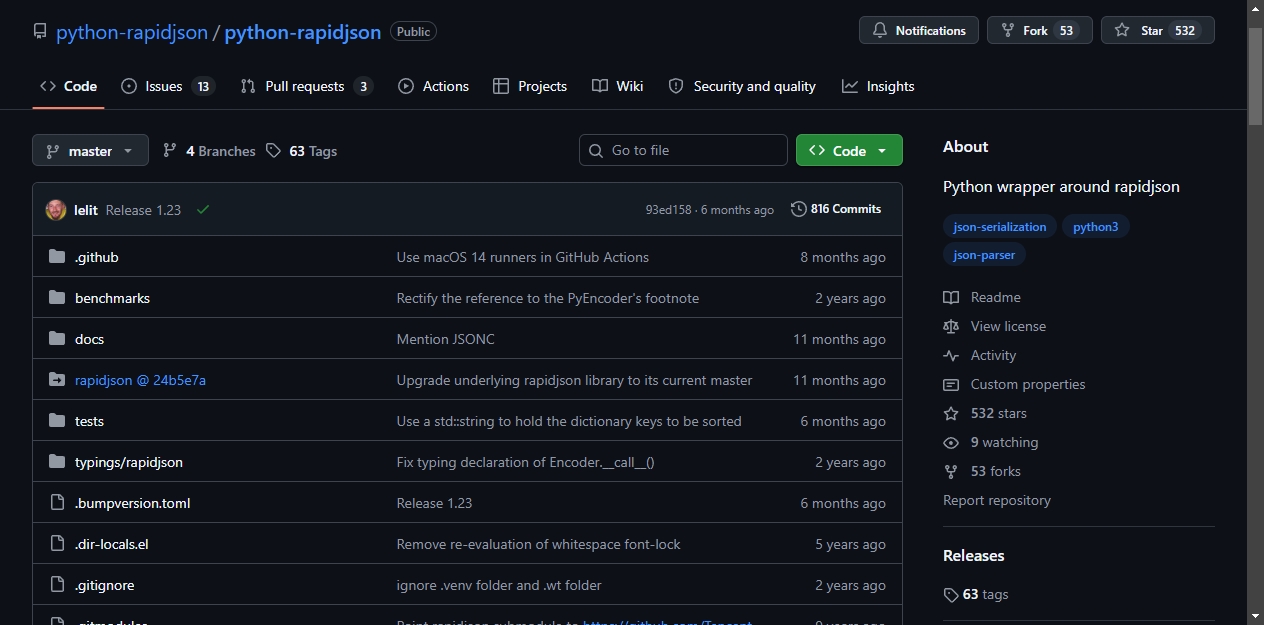Click the tag icon beside 63 tags in Releases

coord(951,595)
